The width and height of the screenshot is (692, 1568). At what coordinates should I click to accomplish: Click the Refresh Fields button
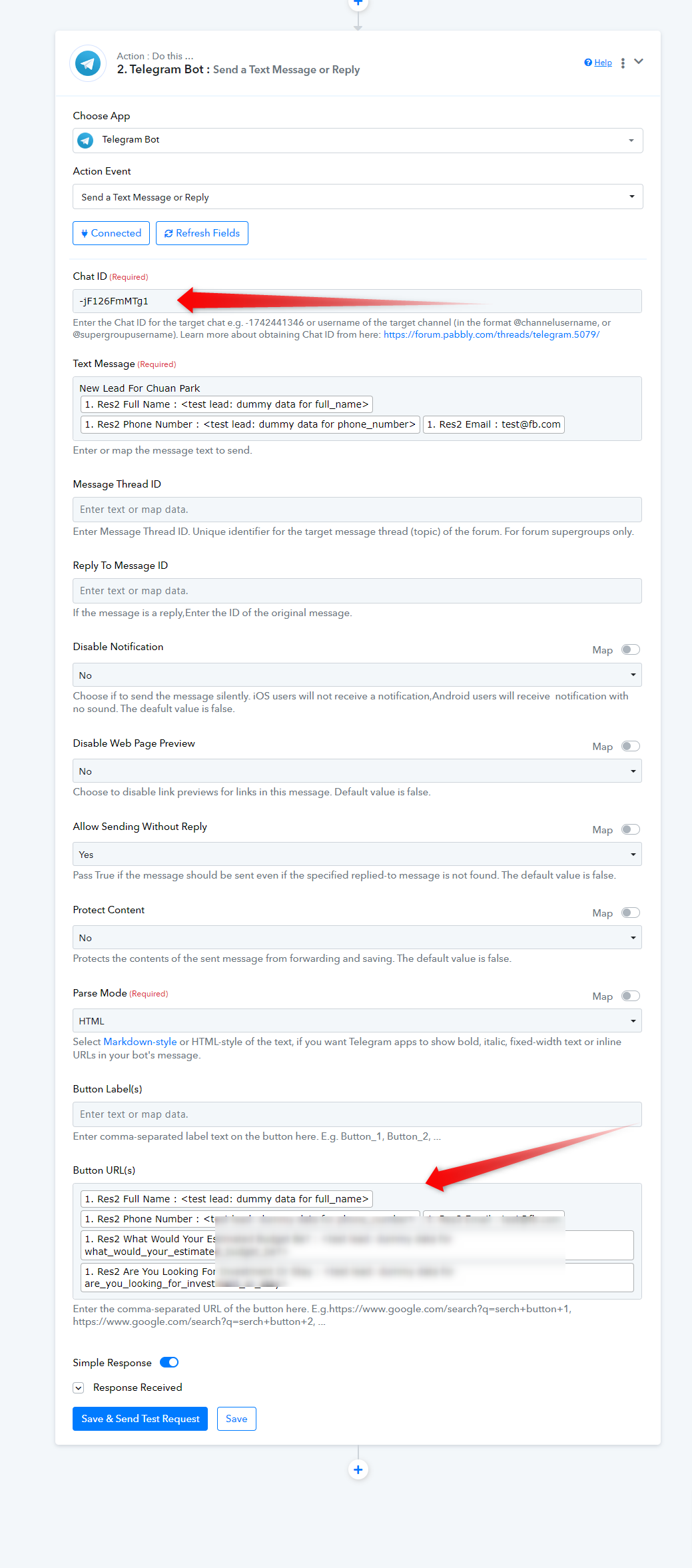click(x=202, y=233)
